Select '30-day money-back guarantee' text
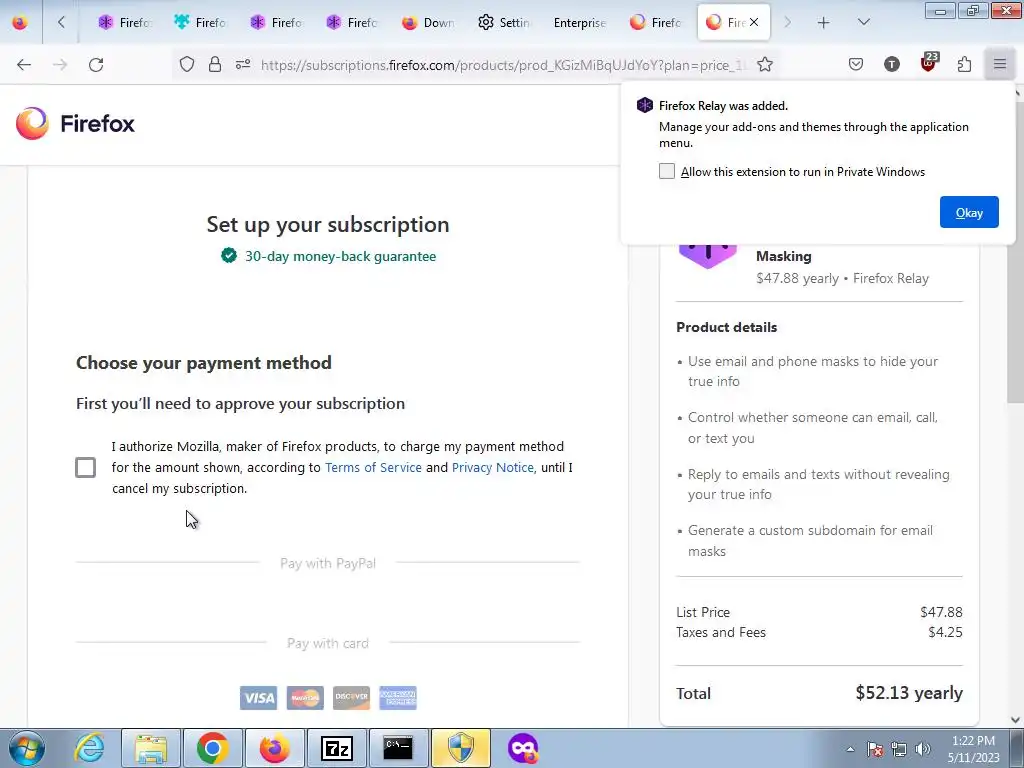Viewport: 1024px width, 768px height. (340, 256)
